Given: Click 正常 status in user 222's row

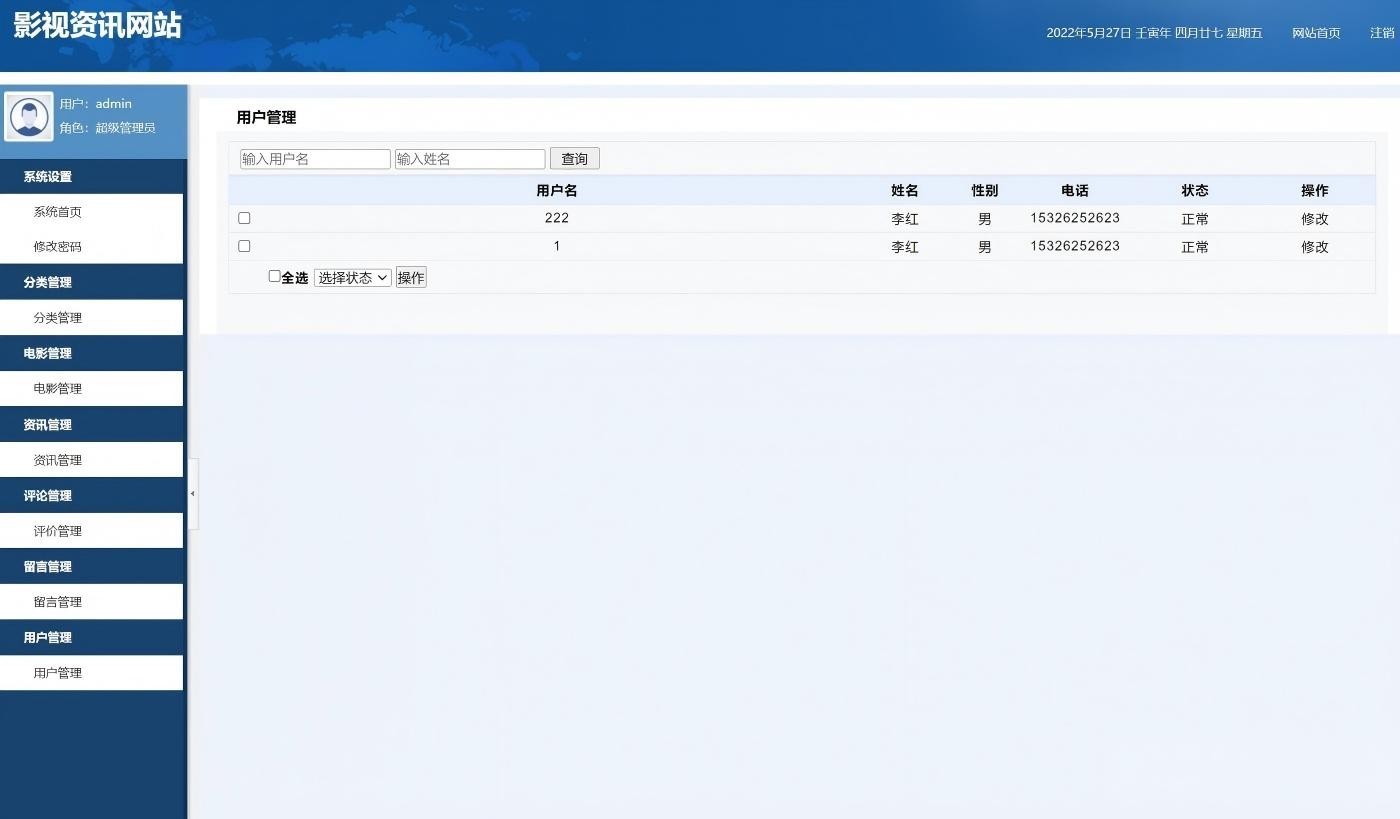Looking at the screenshot, I should click(x=1195, y=219).
